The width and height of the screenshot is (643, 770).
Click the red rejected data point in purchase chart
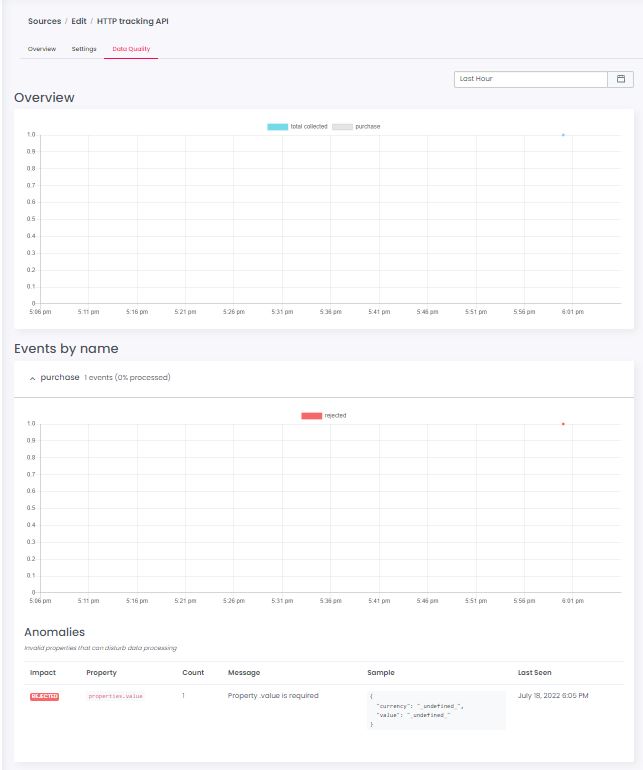[563, 424]
